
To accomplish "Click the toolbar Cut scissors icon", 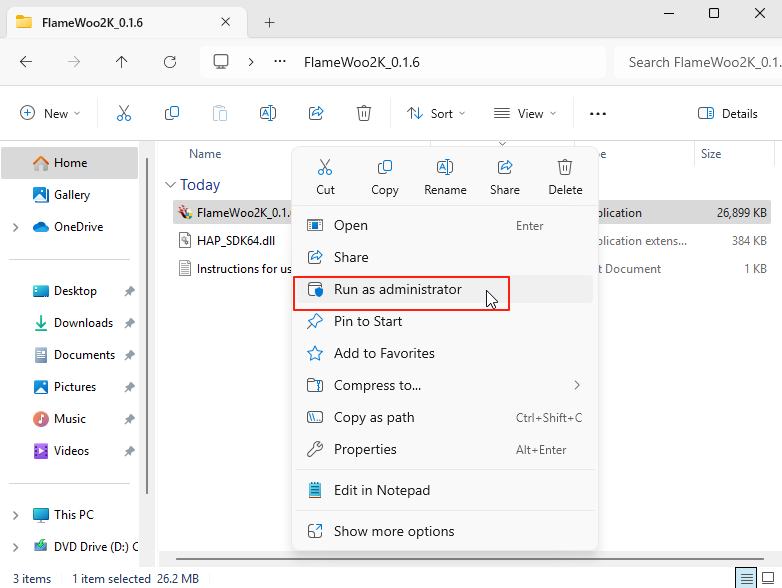I will click(x=124, y=113).
